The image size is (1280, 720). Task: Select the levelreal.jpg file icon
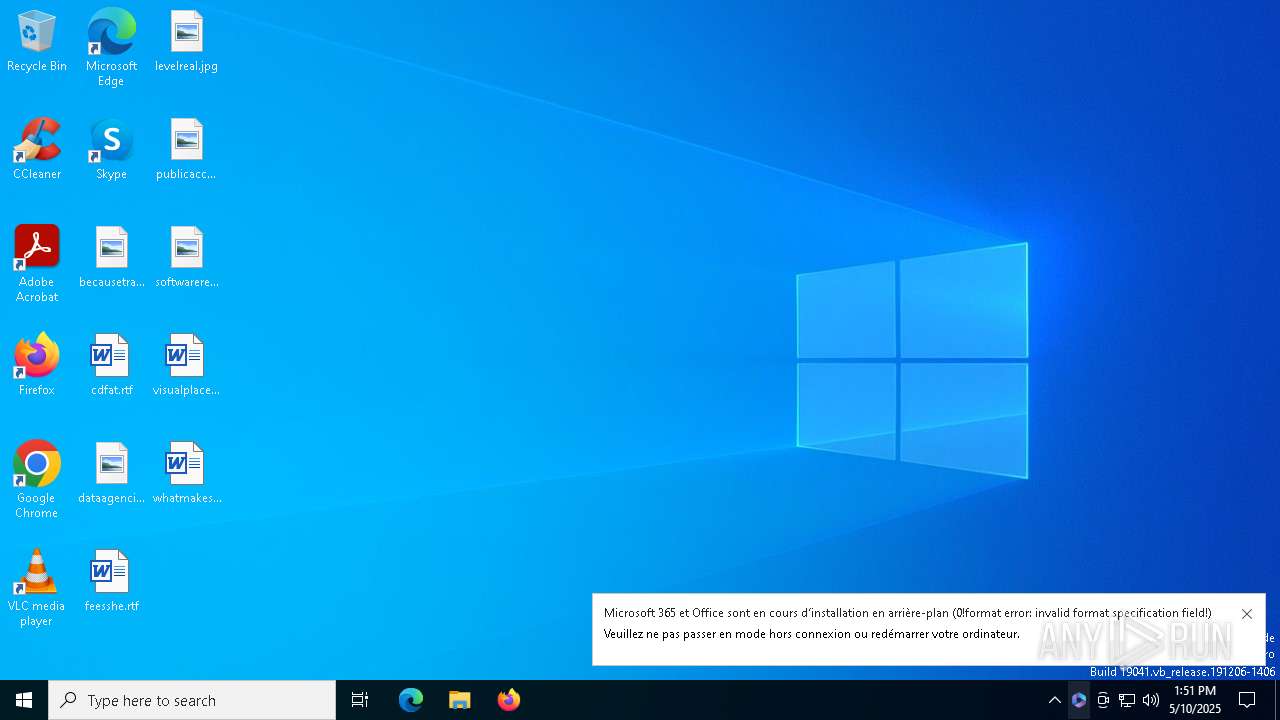coord(186,42)
